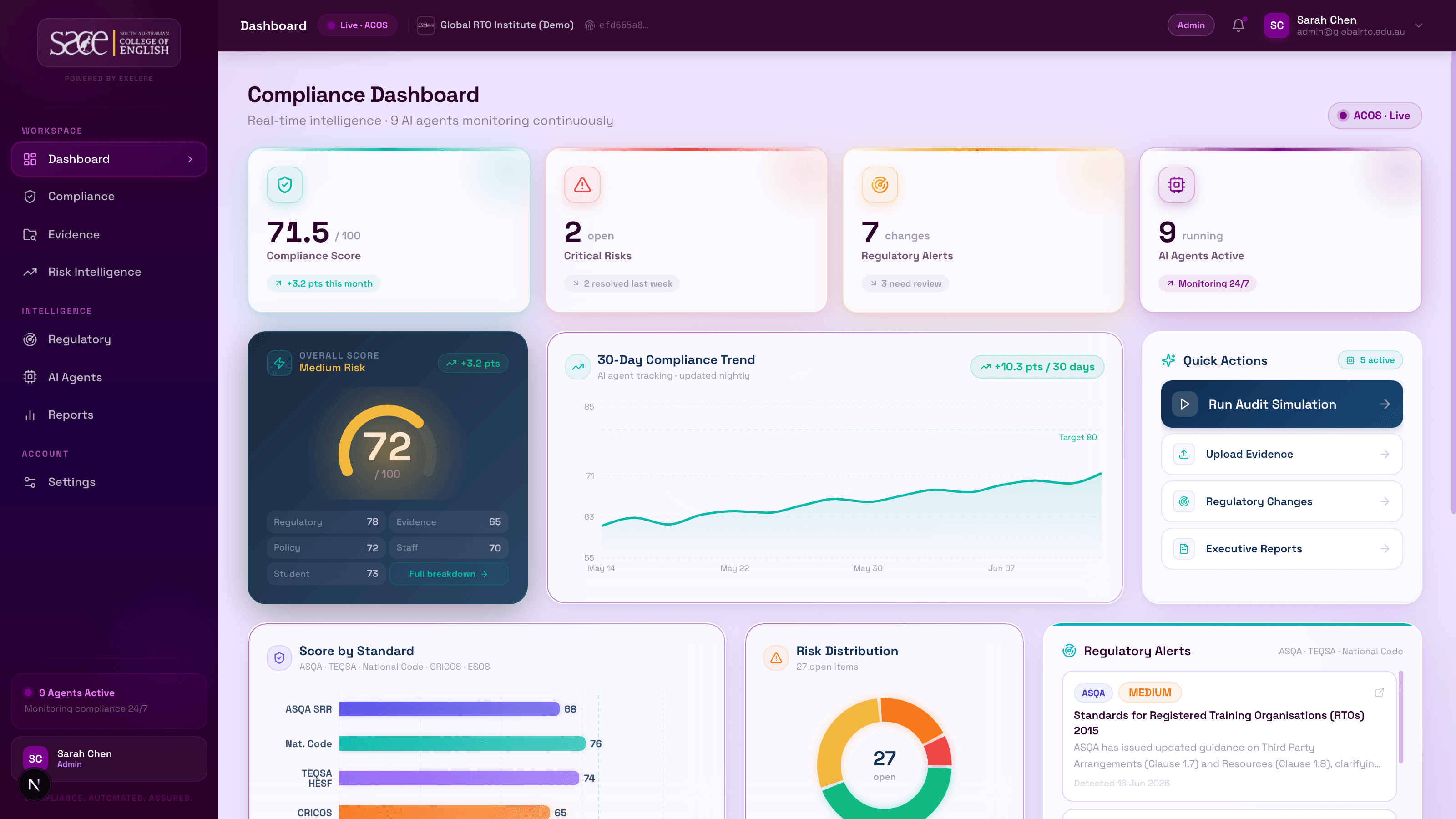Click the 3 need review tag
Screen dimensions: 1456x819
(905, 284)
